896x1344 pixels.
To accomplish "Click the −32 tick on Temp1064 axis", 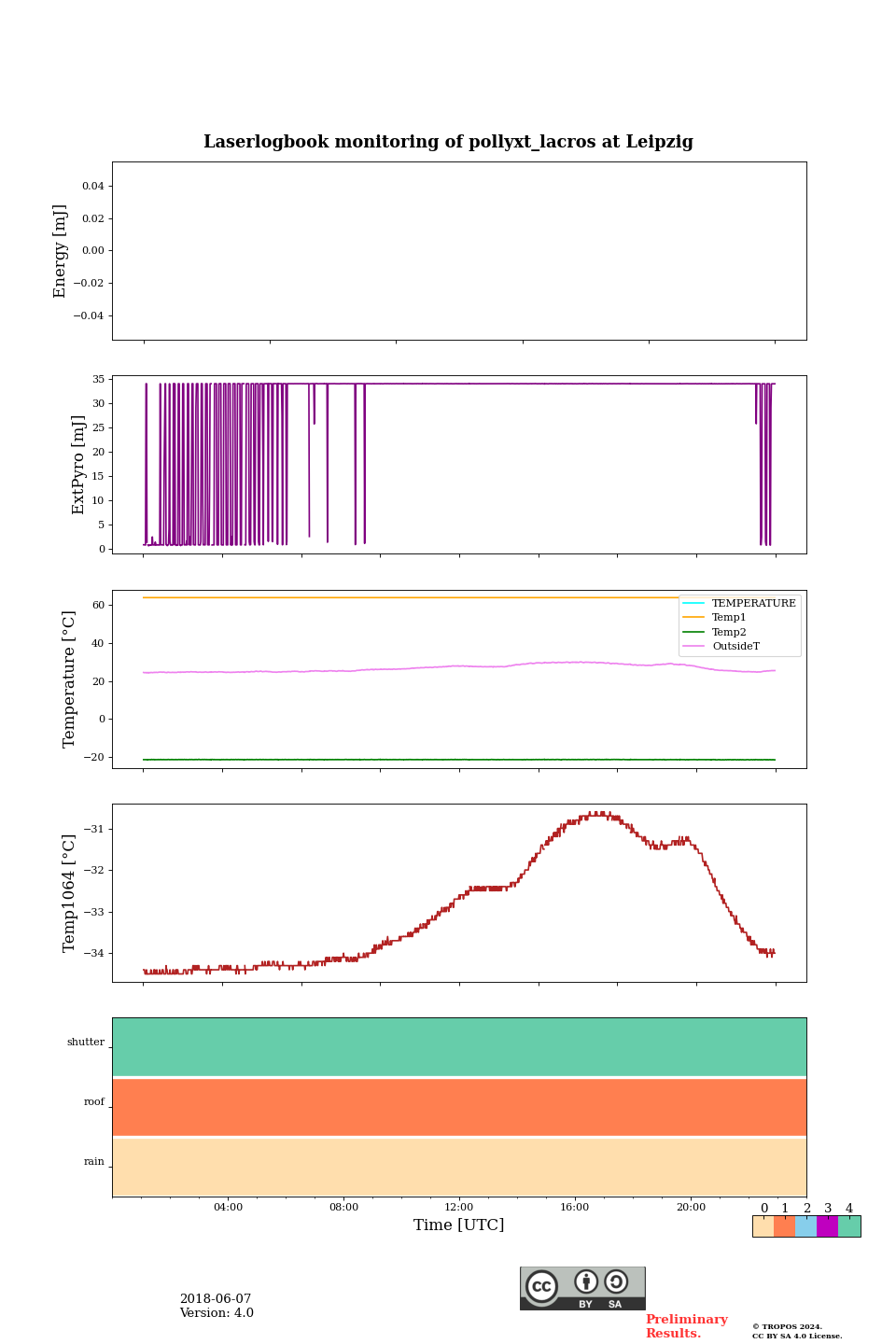I will click(94, 871).
